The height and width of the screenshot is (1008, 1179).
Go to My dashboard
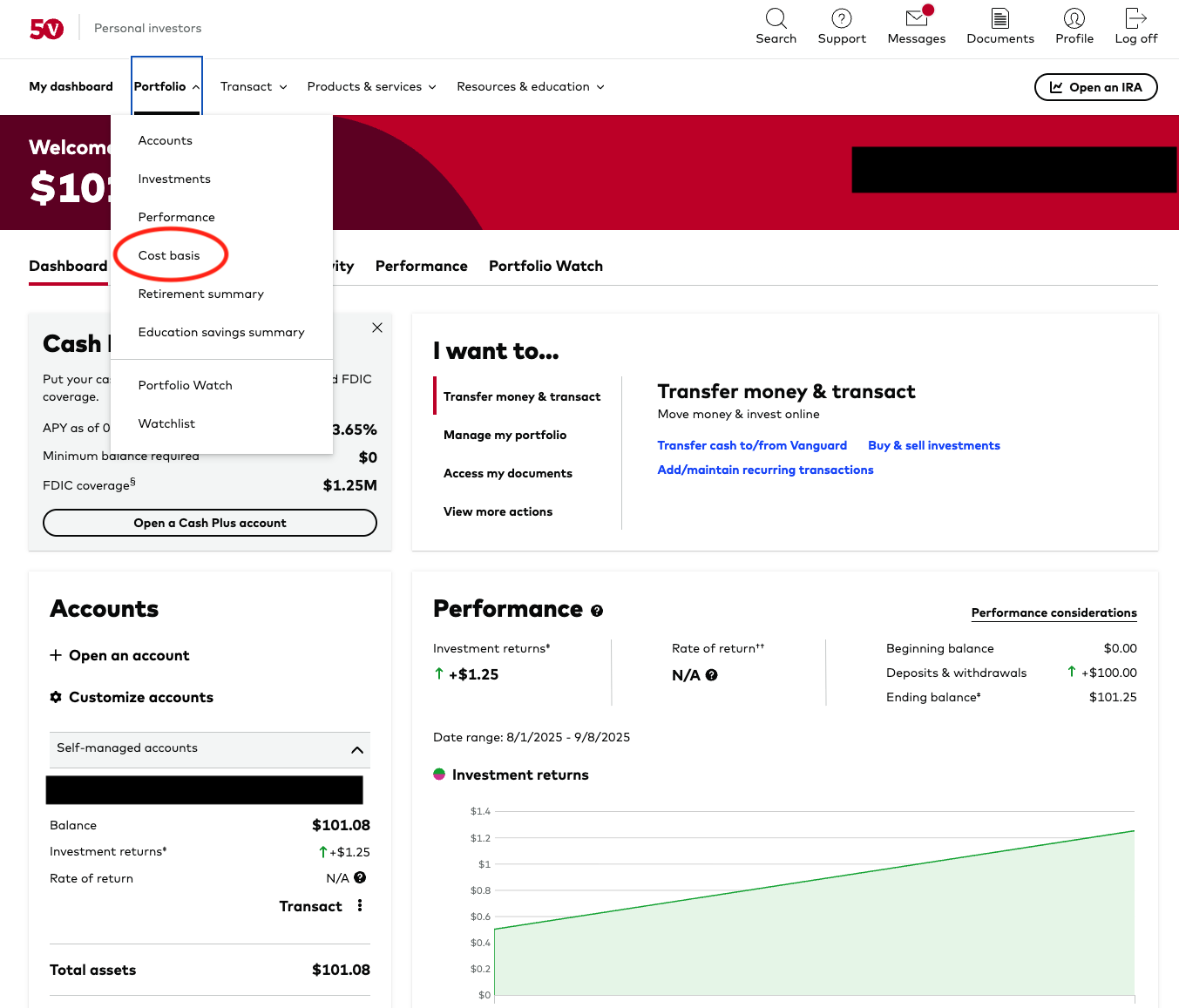(71, 86)
